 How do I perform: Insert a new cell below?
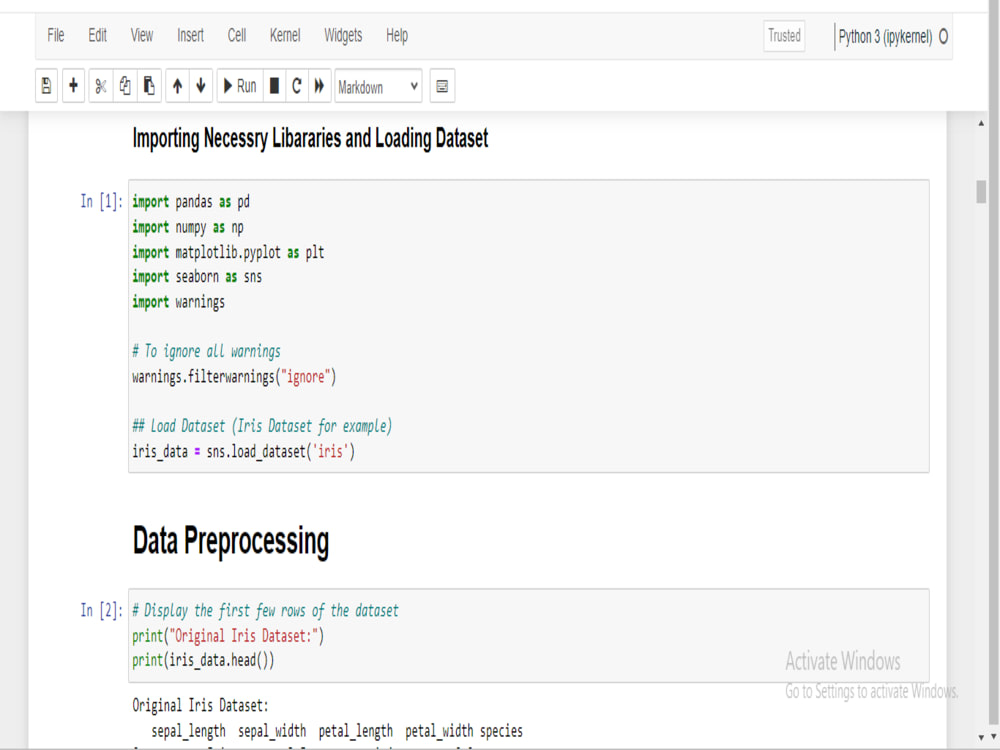72,86
